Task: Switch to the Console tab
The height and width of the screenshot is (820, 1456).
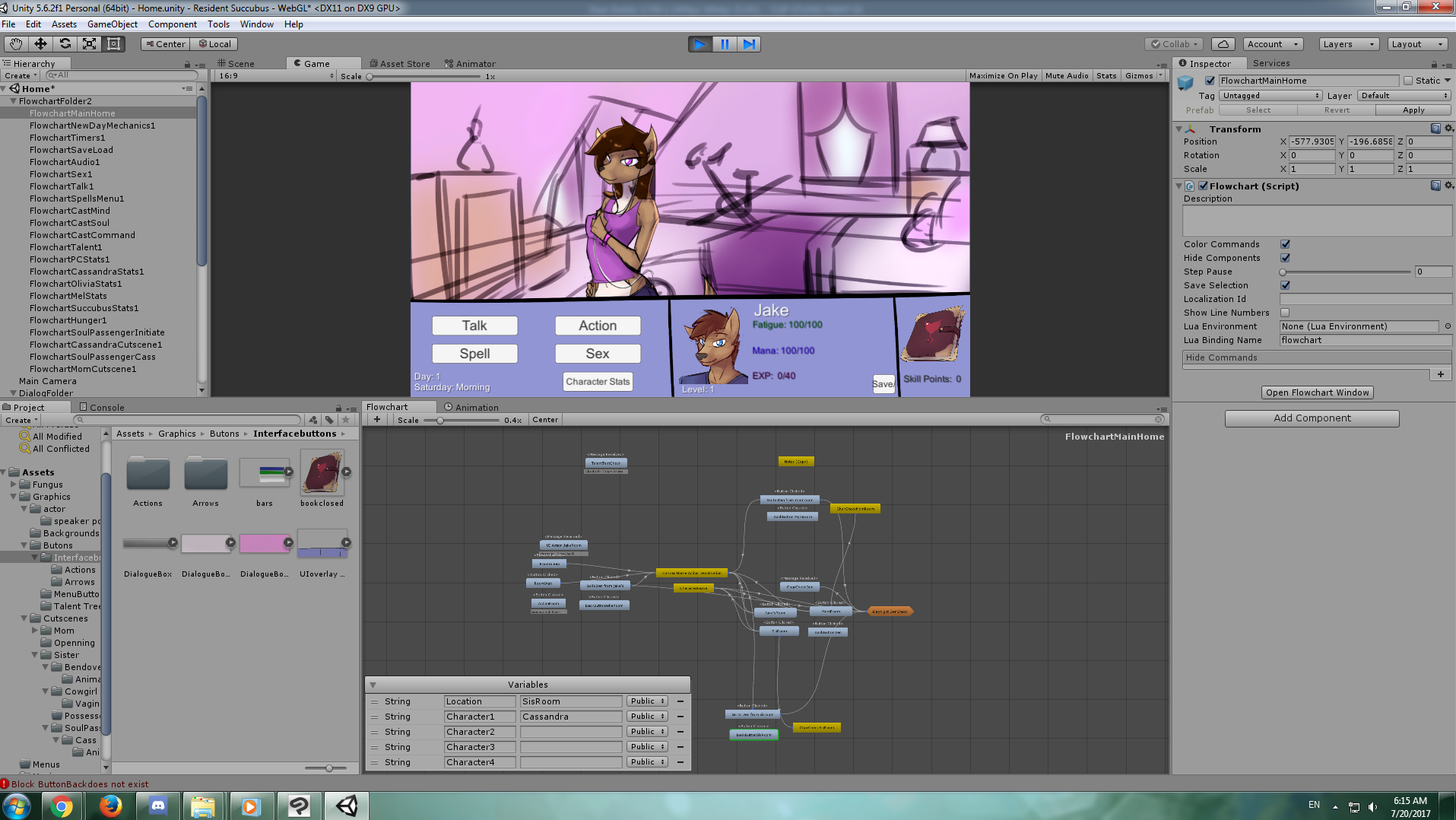Action: point(102,408)
